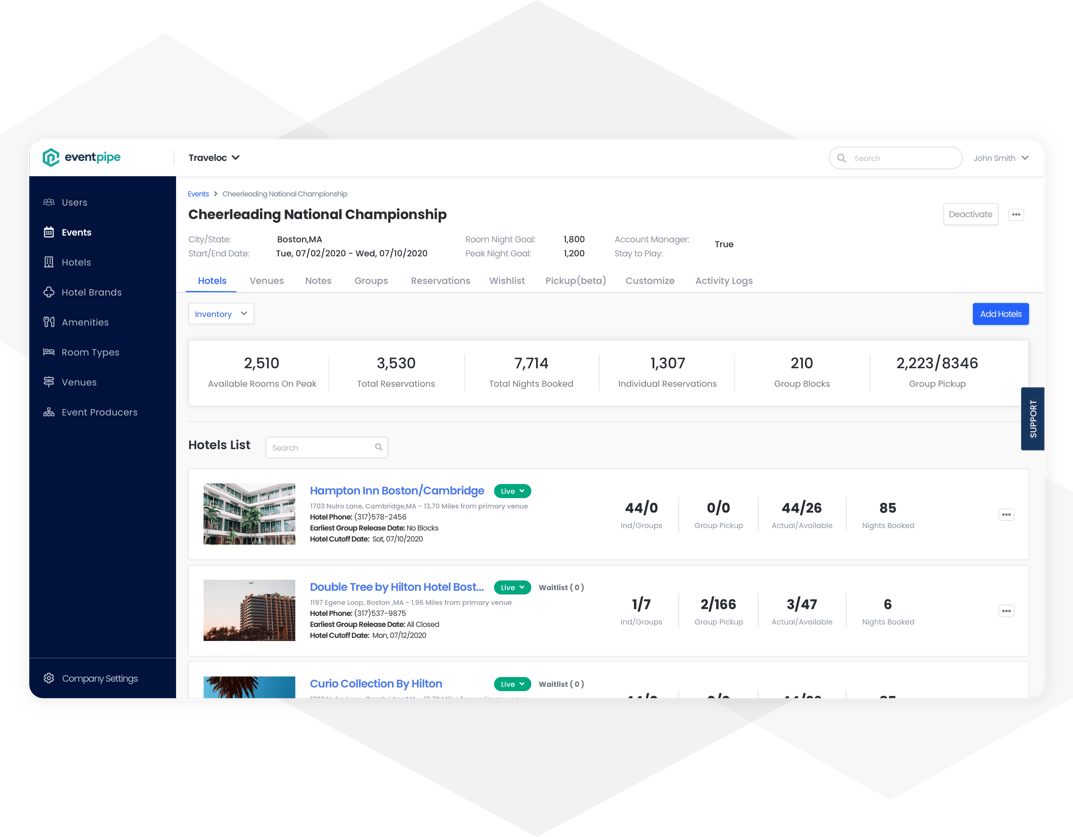Open three-dot menu for Hampton Inn Boston/Cambridge
Viewport: 1073px width, 837px height.
[1006, 515]
